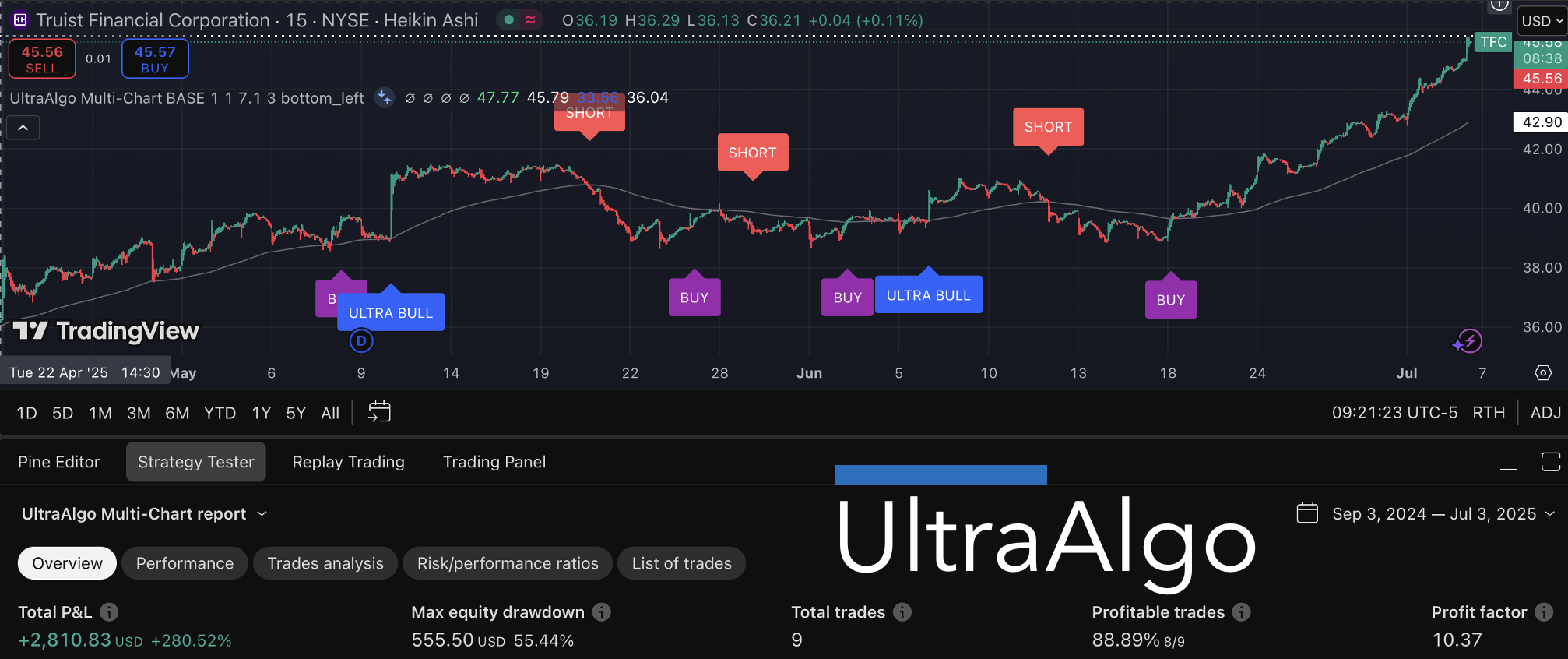Viewport: 1568px width, 659px height.
Task: Select the List of trades tab
Action: (682, 563)
